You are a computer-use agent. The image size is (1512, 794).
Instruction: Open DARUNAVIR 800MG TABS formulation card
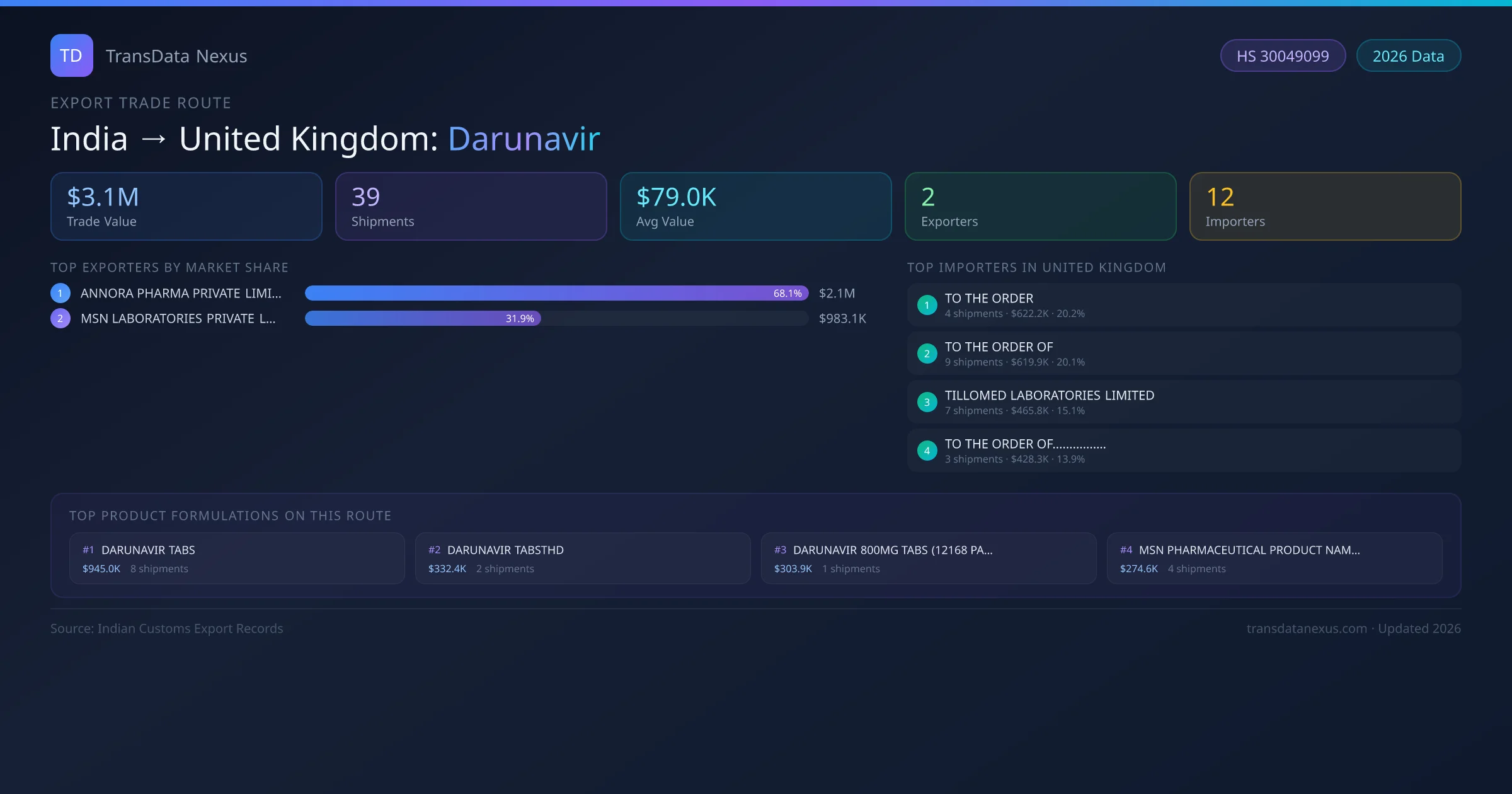click(929, 558)
